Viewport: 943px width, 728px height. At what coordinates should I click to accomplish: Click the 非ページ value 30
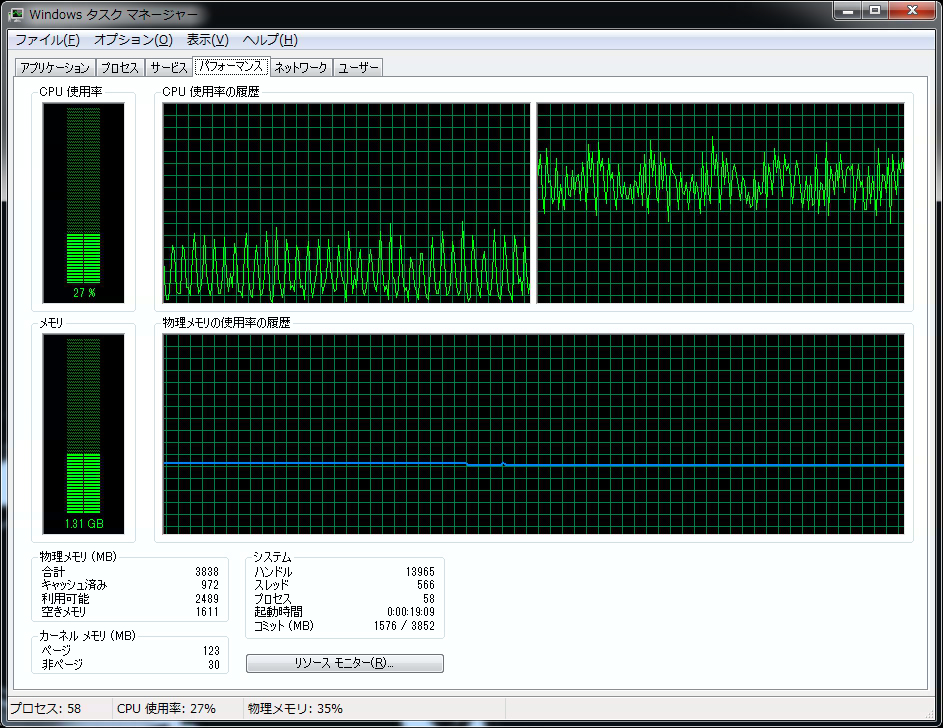pos(214,664)
